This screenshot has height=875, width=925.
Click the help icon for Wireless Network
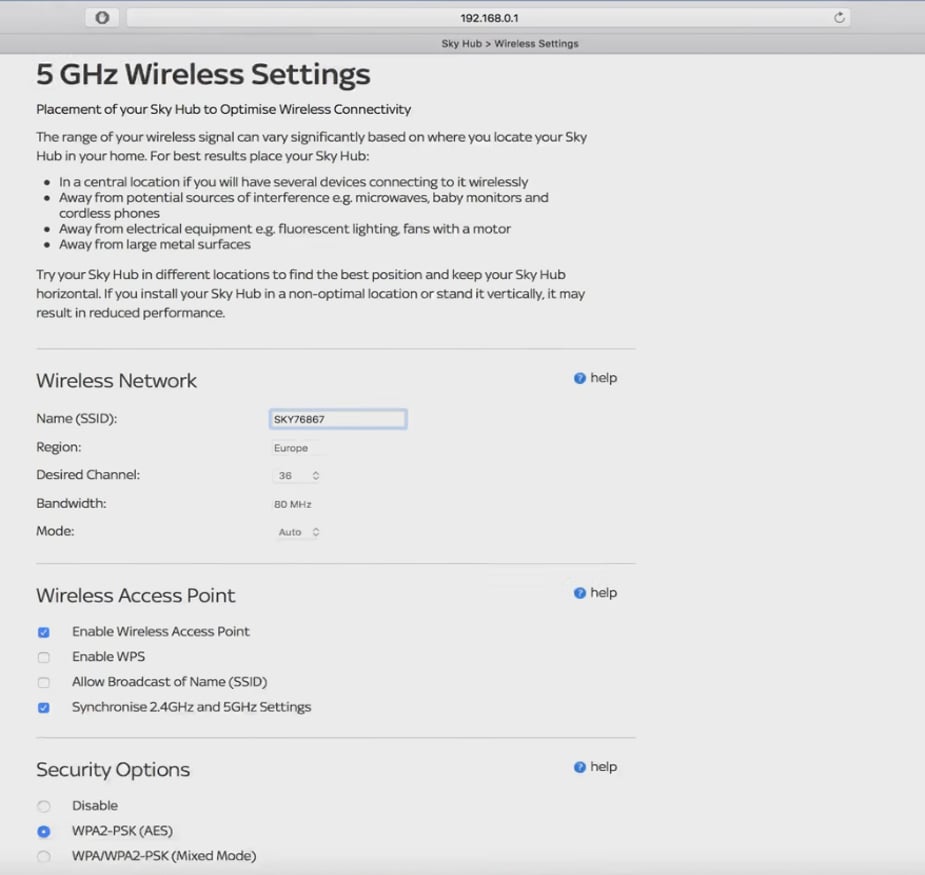point(580,378)
